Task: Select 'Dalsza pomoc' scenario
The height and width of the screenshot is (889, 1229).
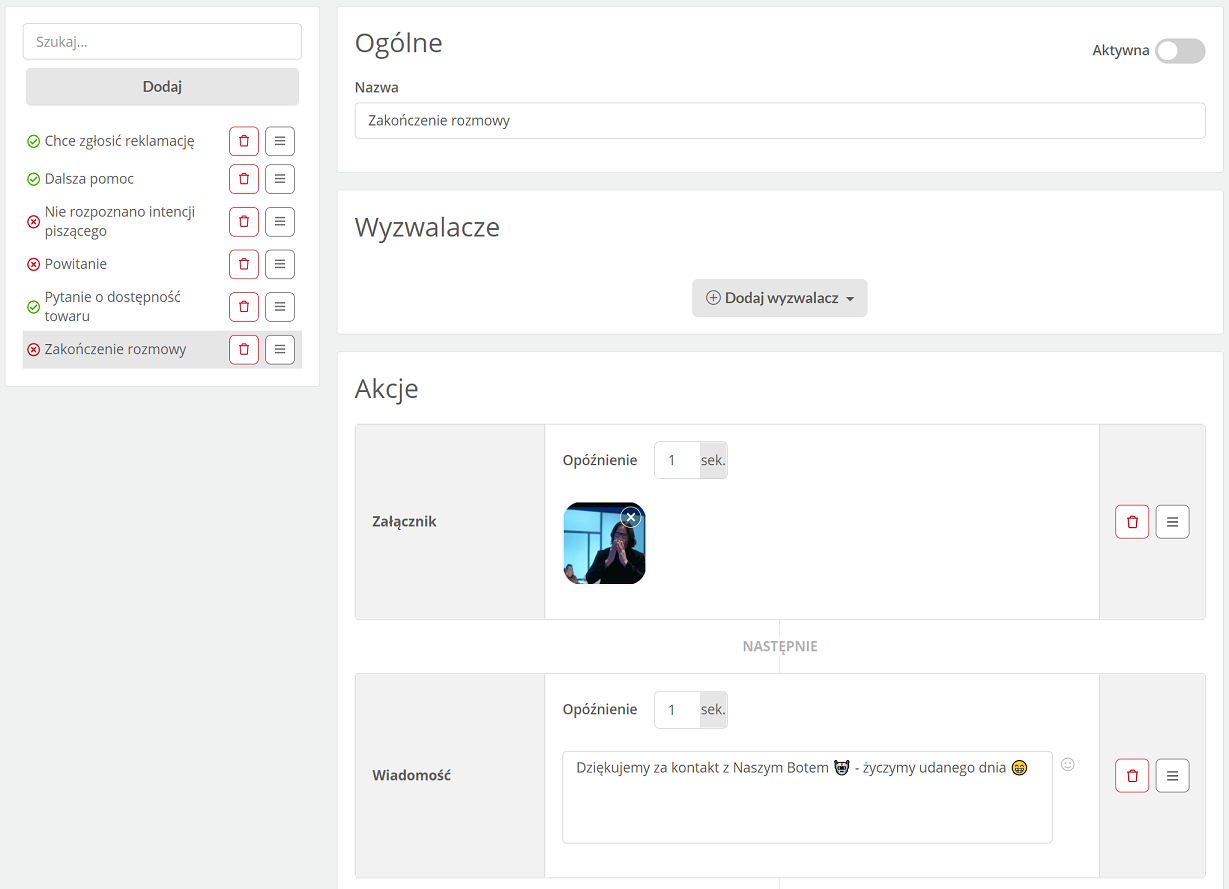Action: point(89,179)
